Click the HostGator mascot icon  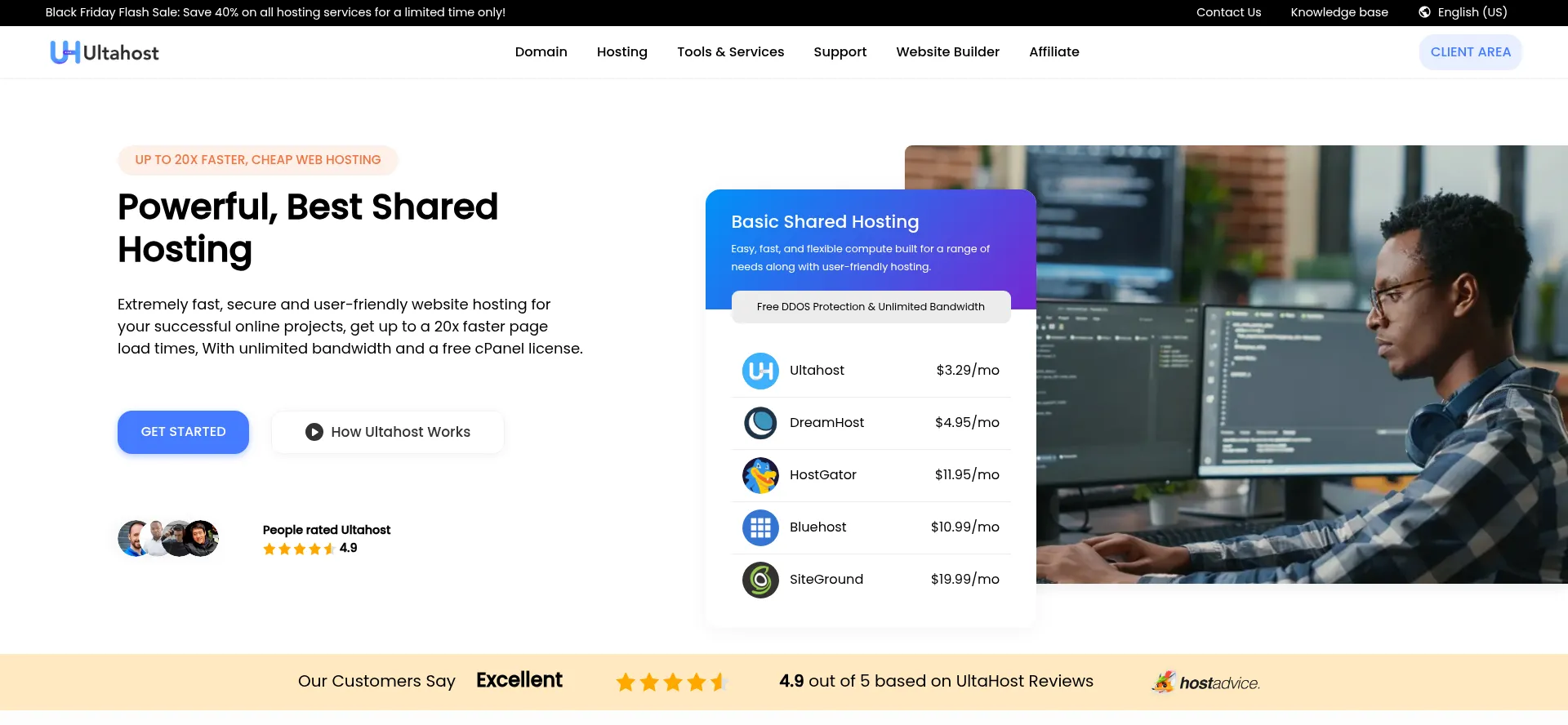click(760, 475)
